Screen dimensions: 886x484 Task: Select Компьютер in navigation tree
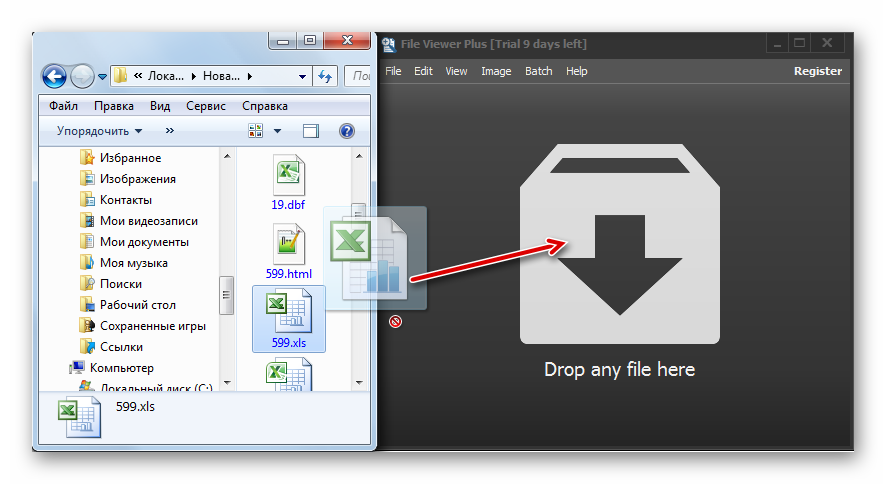(121, 368)
